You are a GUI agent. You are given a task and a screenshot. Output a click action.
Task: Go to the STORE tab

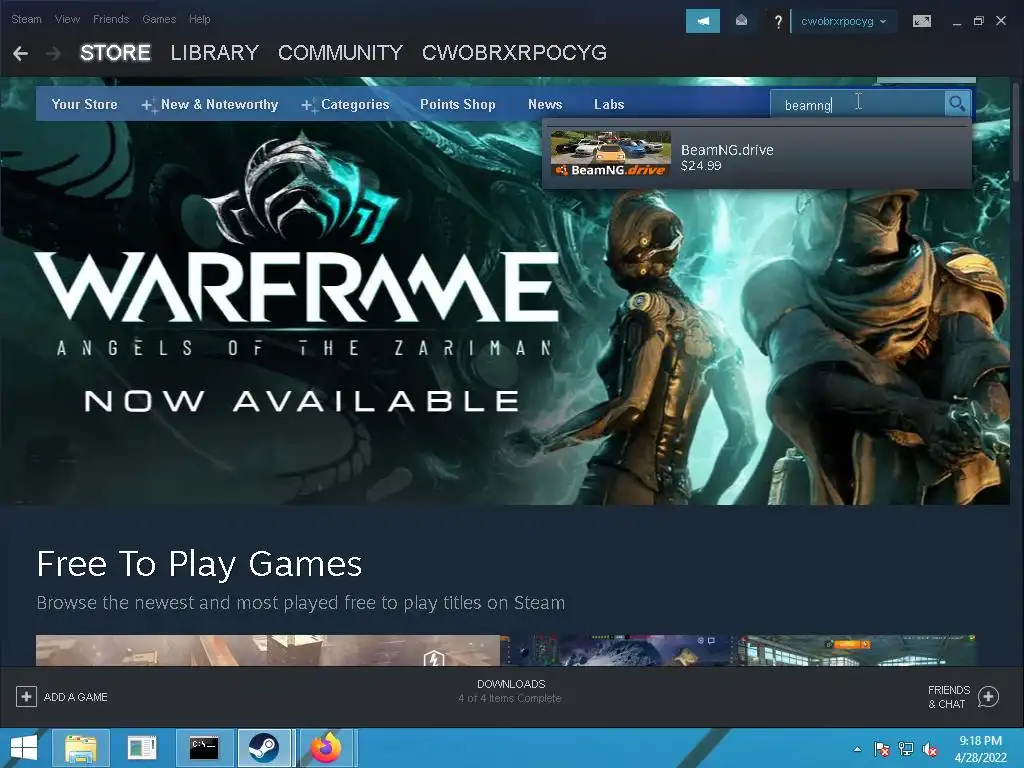(116, 53)
